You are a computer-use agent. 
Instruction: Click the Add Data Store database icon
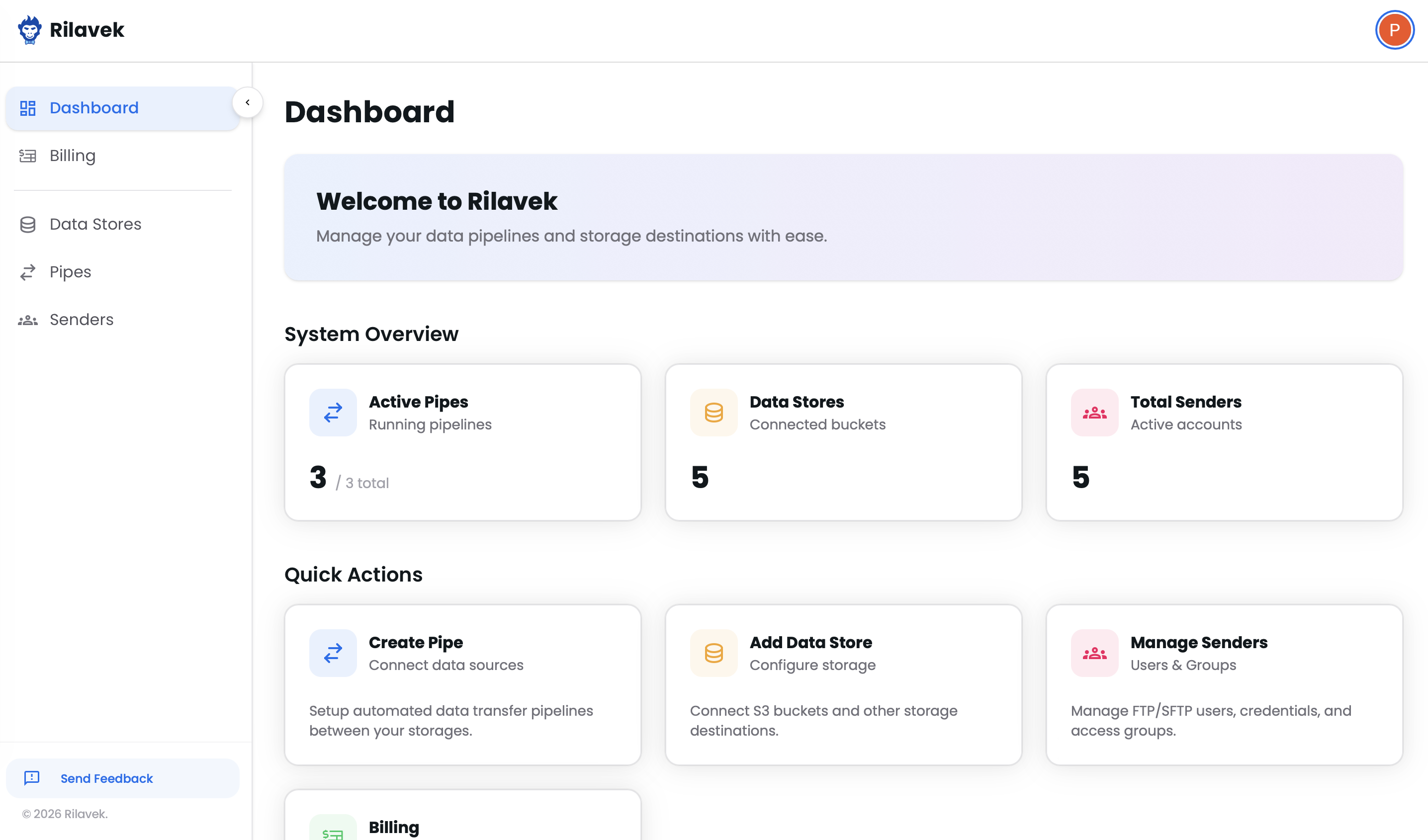pyautogui.click(x=714, y=653)
